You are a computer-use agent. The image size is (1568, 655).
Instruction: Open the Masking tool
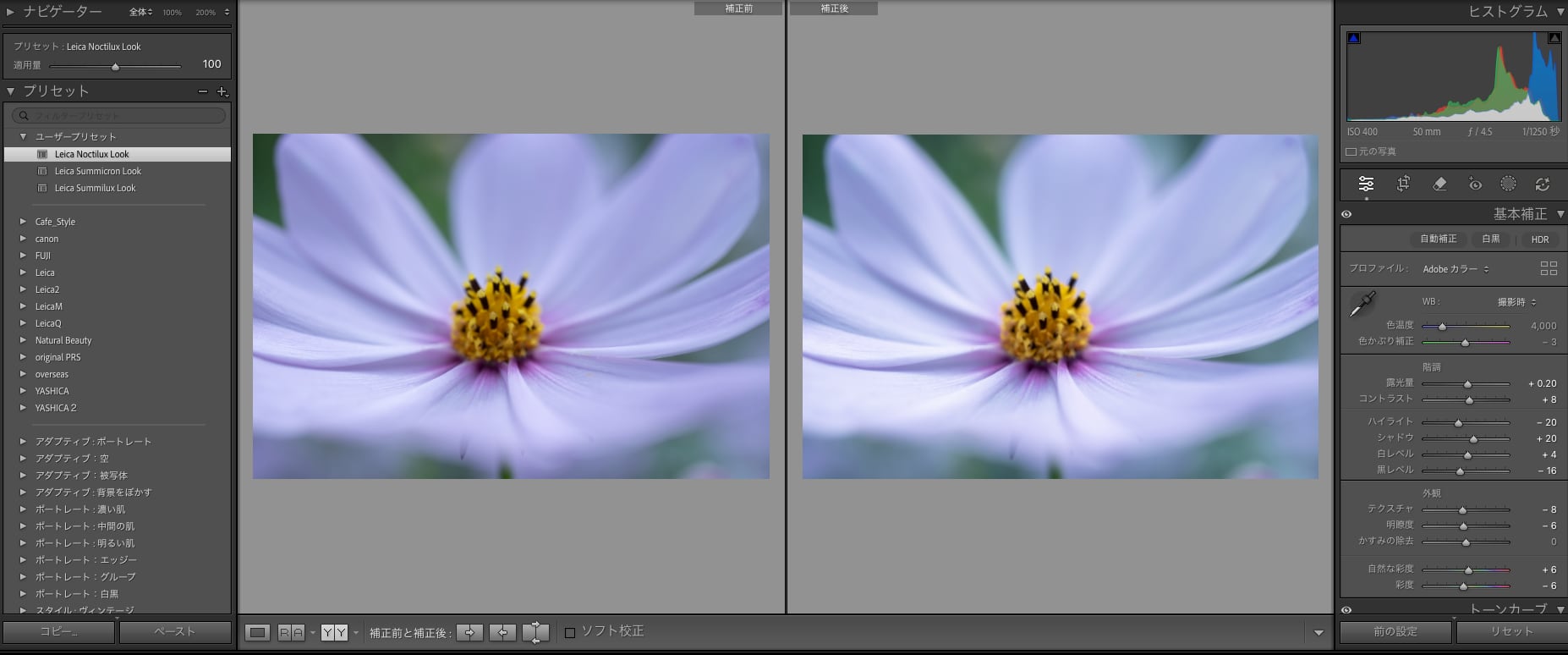1508,184
